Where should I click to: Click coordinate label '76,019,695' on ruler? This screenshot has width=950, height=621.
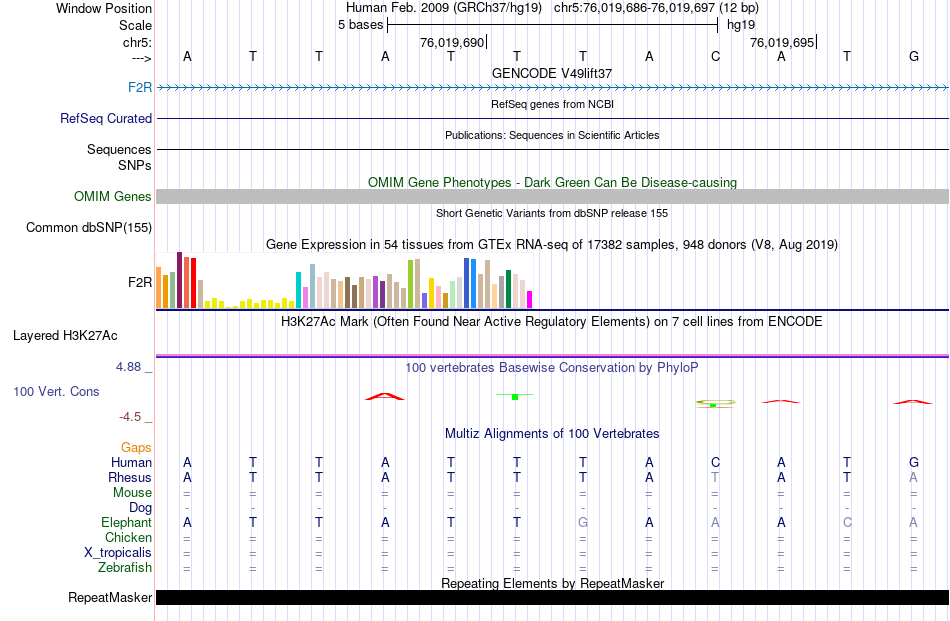pos(782,42)
